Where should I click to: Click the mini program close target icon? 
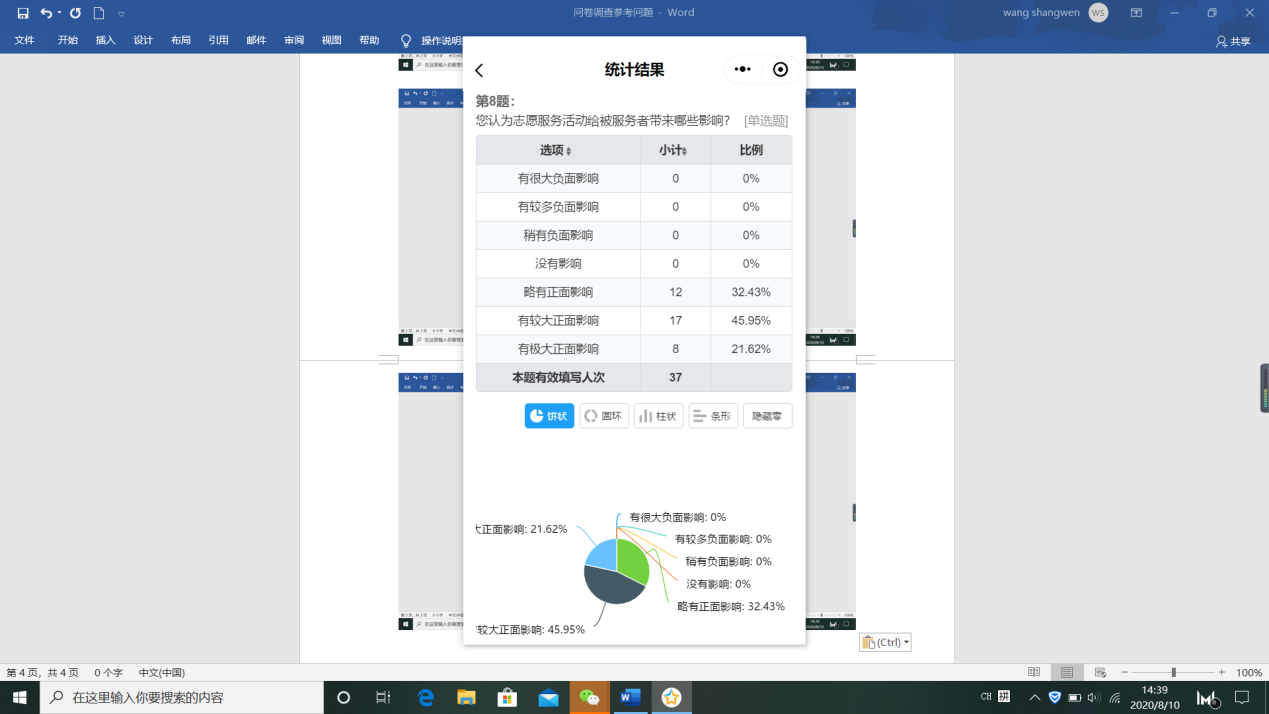[781, 69]
